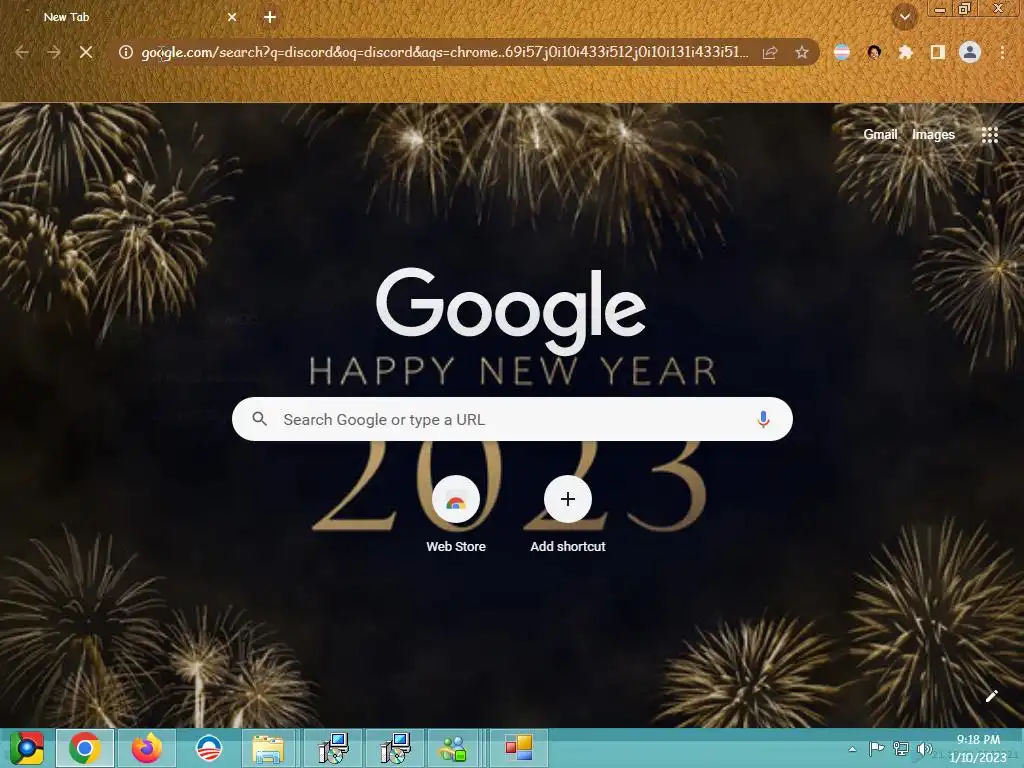Open a new tab with plus button
Viewport: 1024px width, 768px height.
[270, 17]
